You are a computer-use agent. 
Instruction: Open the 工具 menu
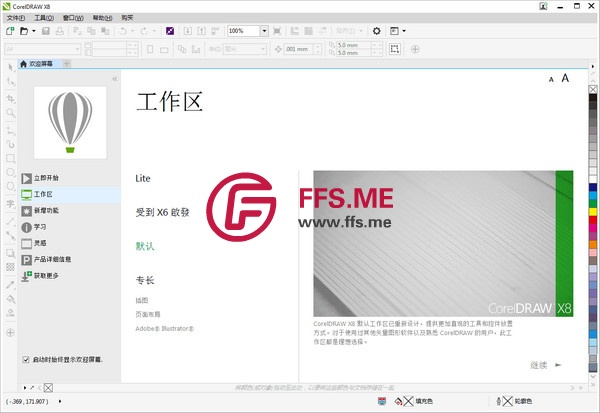coord(44,18)
